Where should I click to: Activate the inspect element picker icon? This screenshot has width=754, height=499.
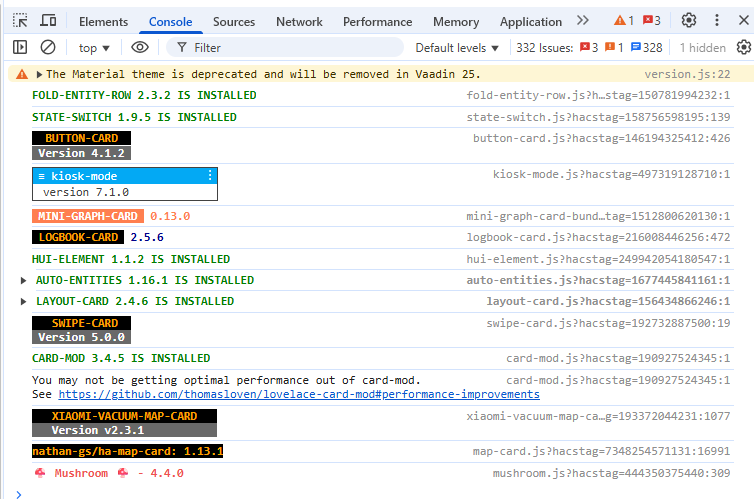[20, 21]
